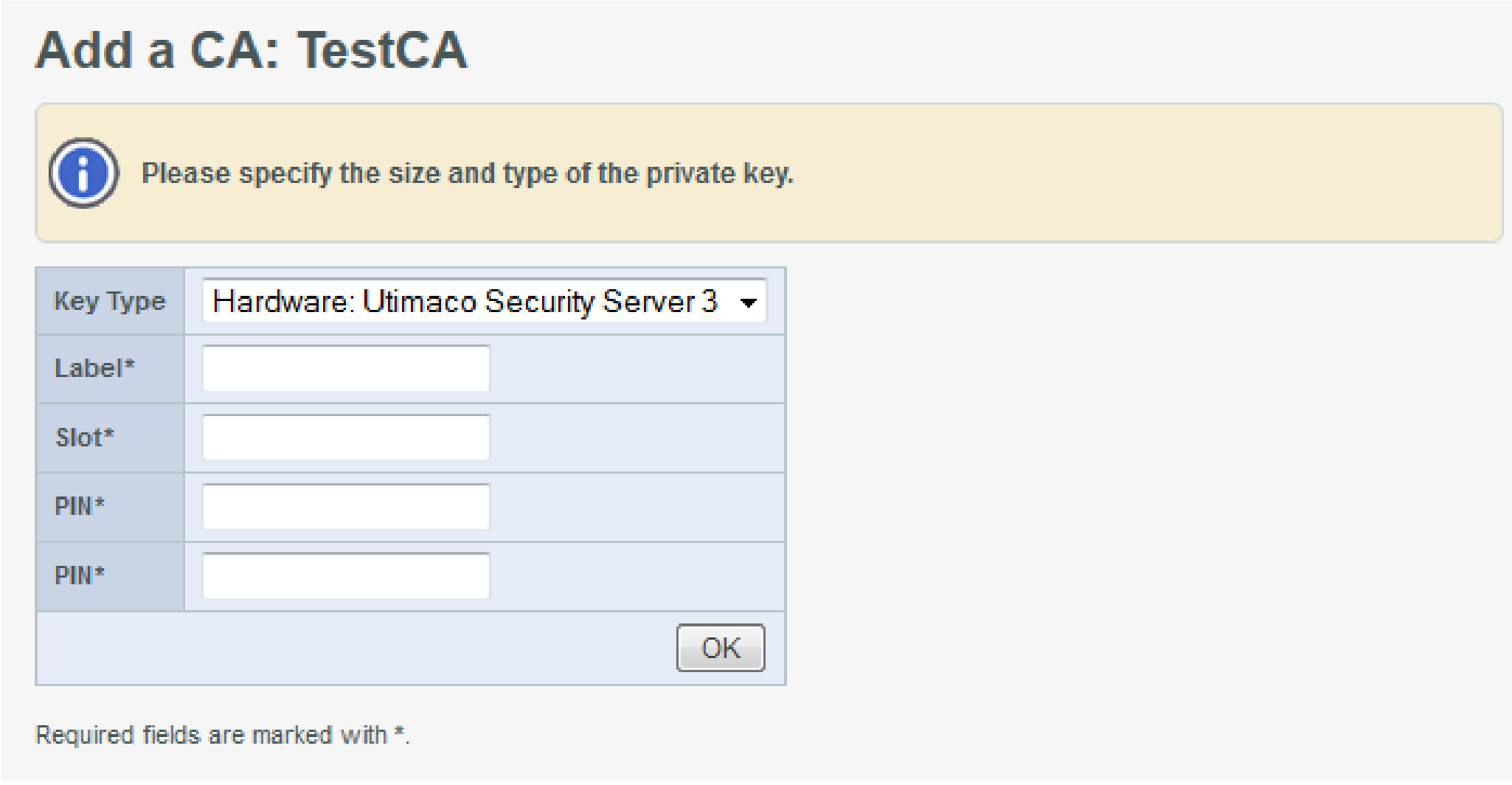This screenshot has width=1512, height=785.
Task: Open the Key Type combo box
Action: [x=485, y=301]
